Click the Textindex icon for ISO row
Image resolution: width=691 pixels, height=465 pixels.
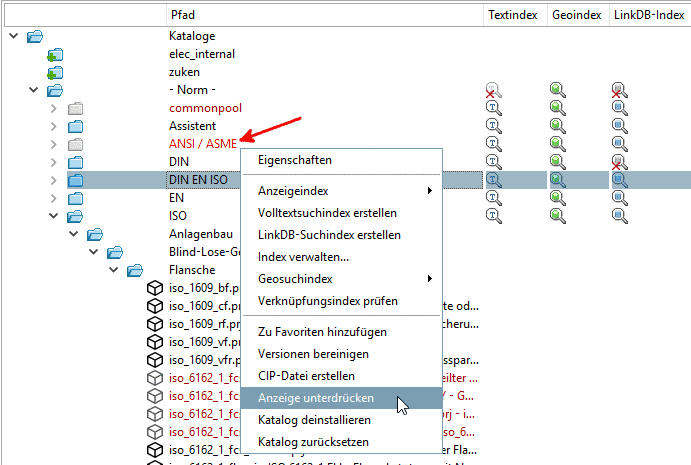[493, 216]
